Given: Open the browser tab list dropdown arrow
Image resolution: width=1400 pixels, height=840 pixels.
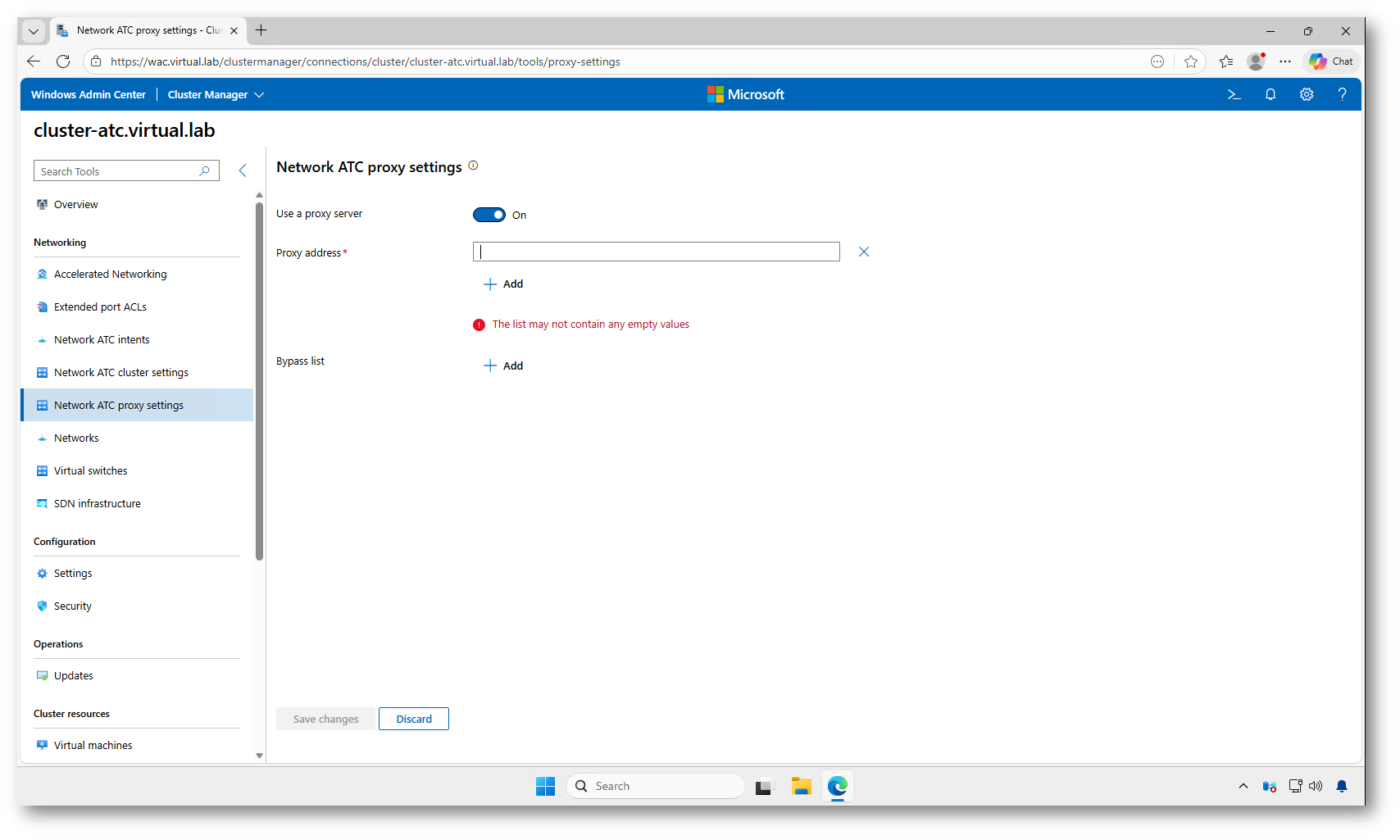Looking at the screenshot, I should pos(34,31).
